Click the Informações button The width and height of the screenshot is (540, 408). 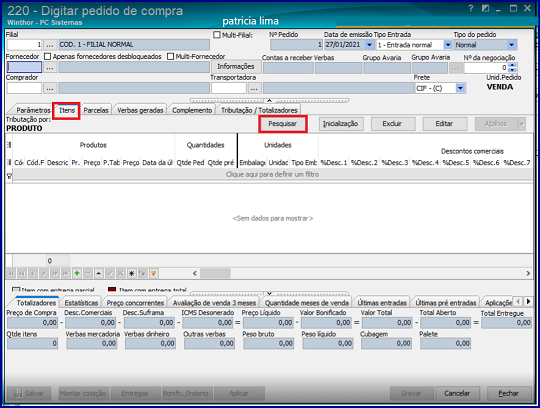pyautogui.click(x=236, y=66)
